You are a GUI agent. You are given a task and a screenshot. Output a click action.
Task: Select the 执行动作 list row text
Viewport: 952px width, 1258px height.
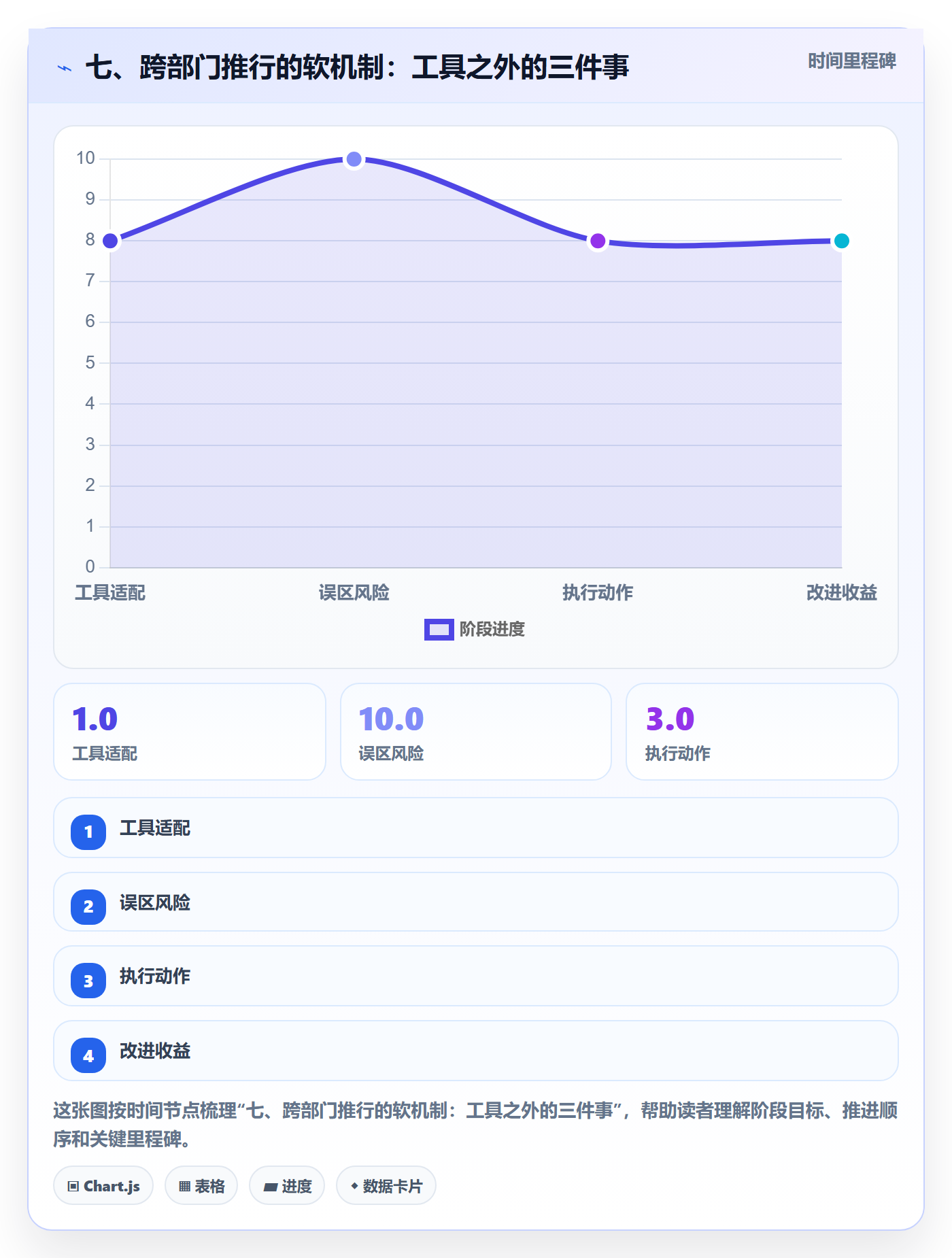[x=155, y=976]
